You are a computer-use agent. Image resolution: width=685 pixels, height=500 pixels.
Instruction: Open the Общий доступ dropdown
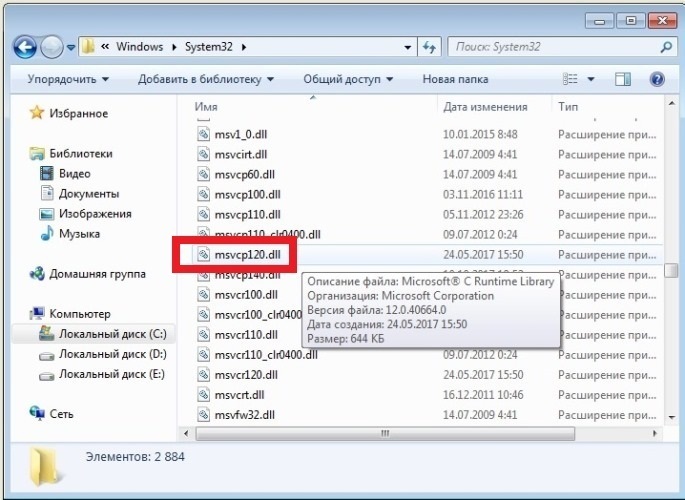(348, 79)
